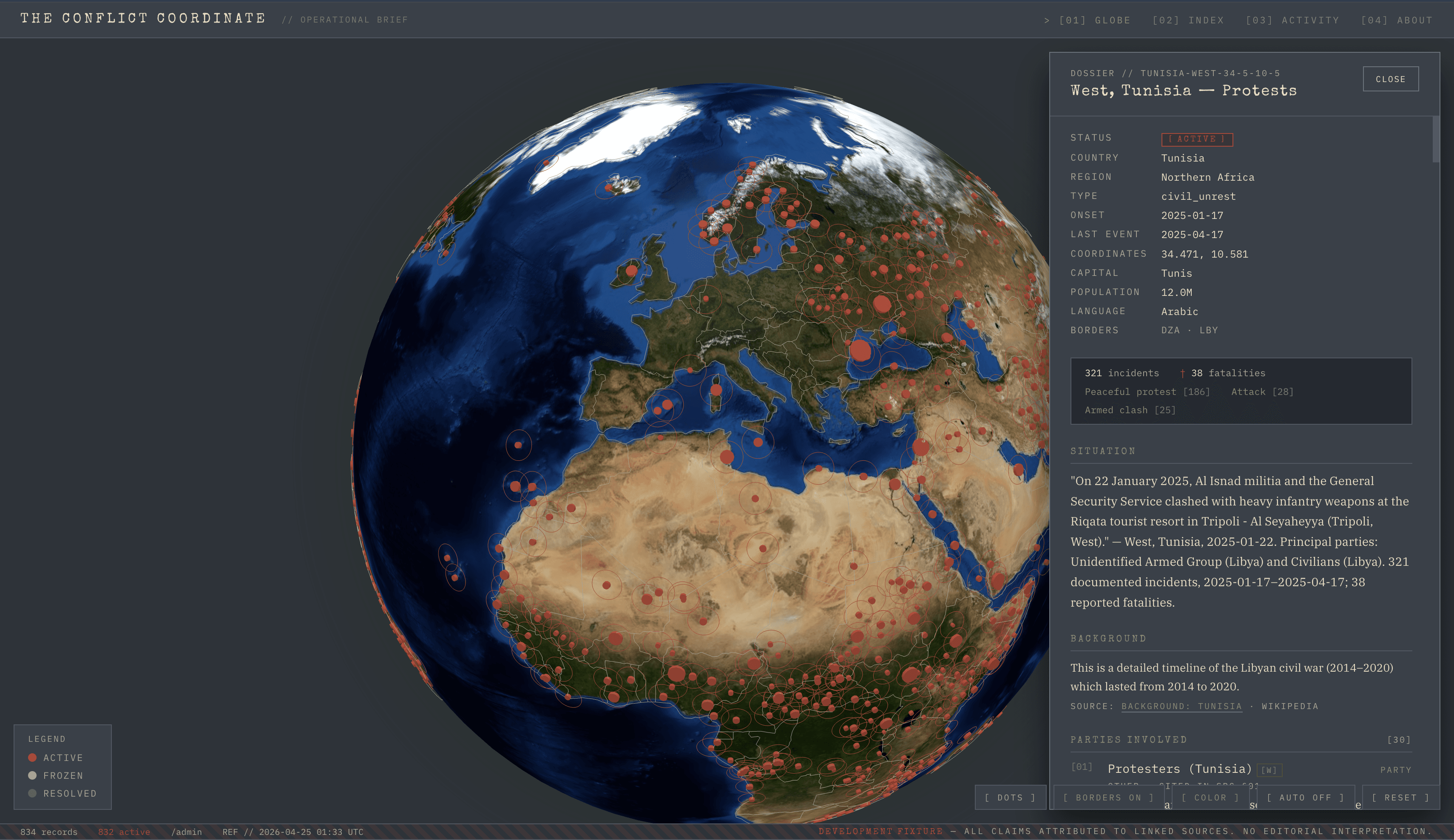Click the '[30]' parties count
Image resolution: width=1454 pixels, height=840 pixels.
pyautogui.click(x=1399, y=740)
